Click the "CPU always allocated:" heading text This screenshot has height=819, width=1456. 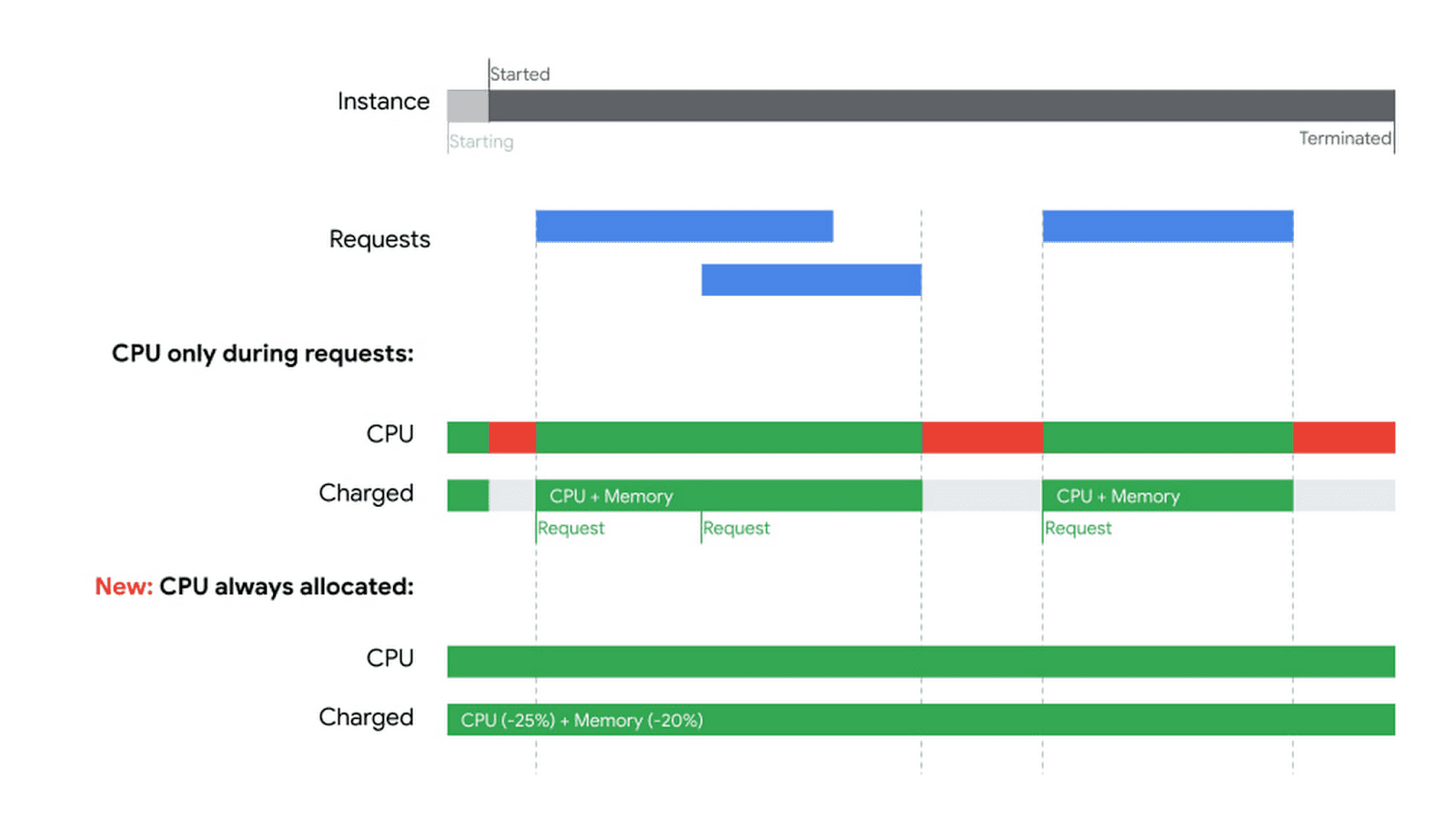[287, 587]
